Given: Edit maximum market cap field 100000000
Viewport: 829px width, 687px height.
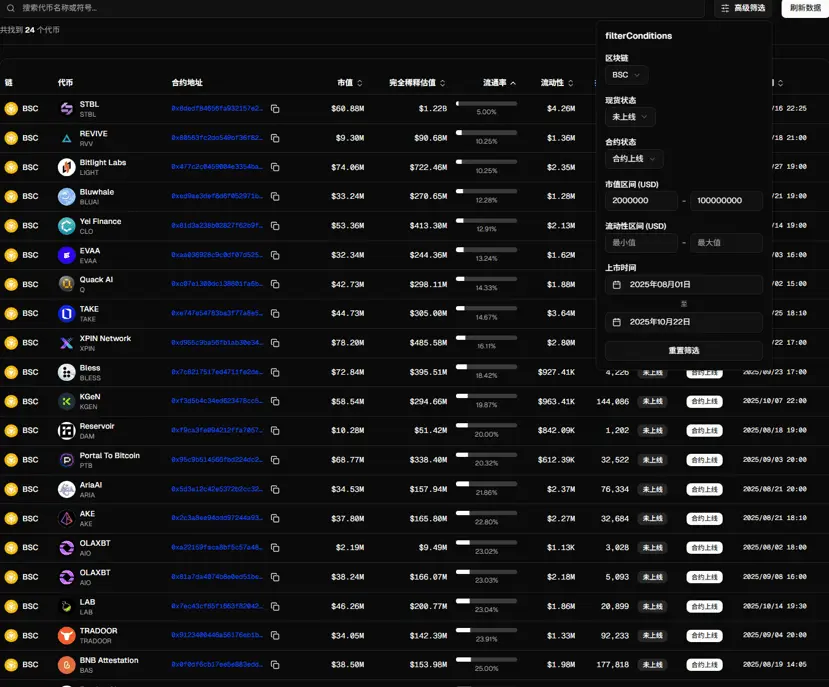Looking at the screenshot, I should click(726, 200).
